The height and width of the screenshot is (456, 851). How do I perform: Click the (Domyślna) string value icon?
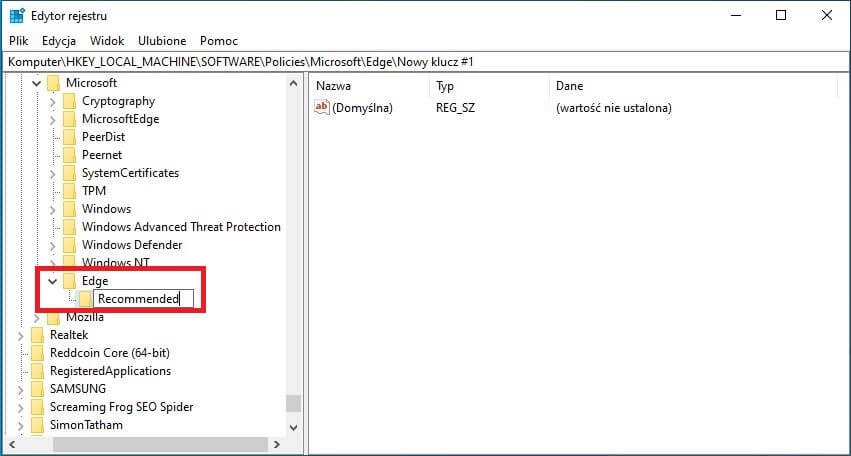[322, 107]
